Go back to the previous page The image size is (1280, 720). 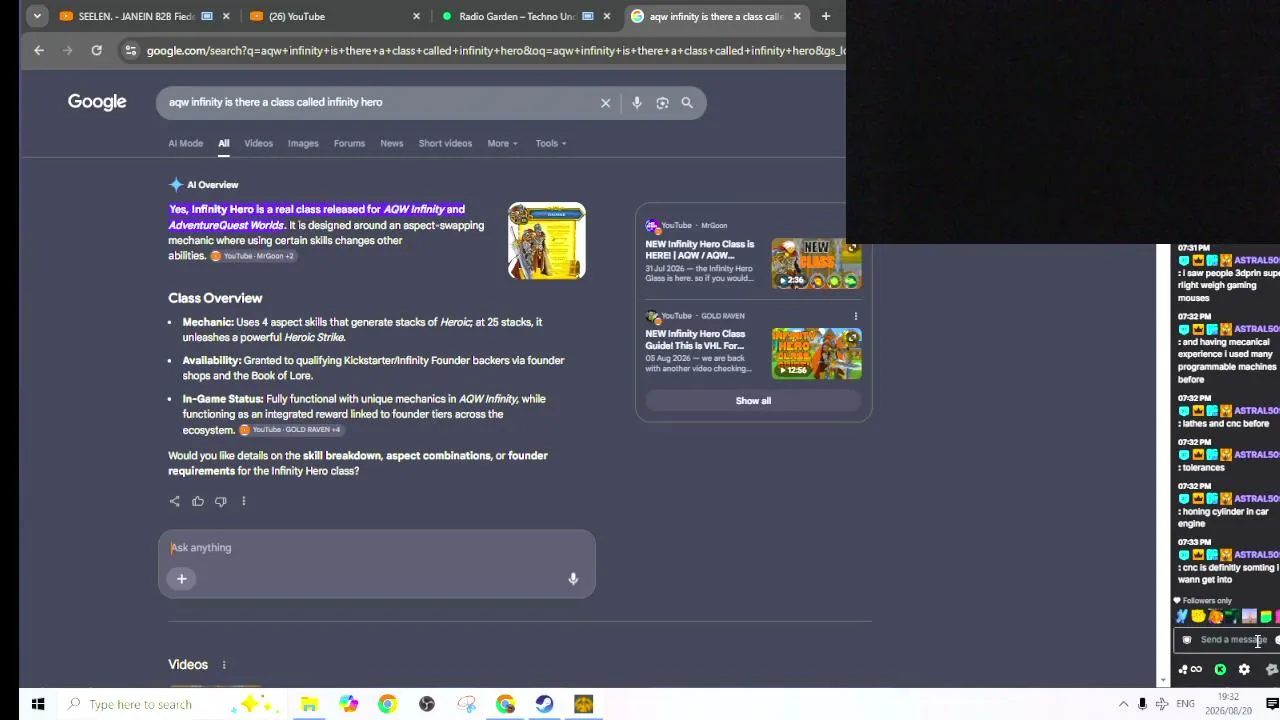[x=39, y=50]
